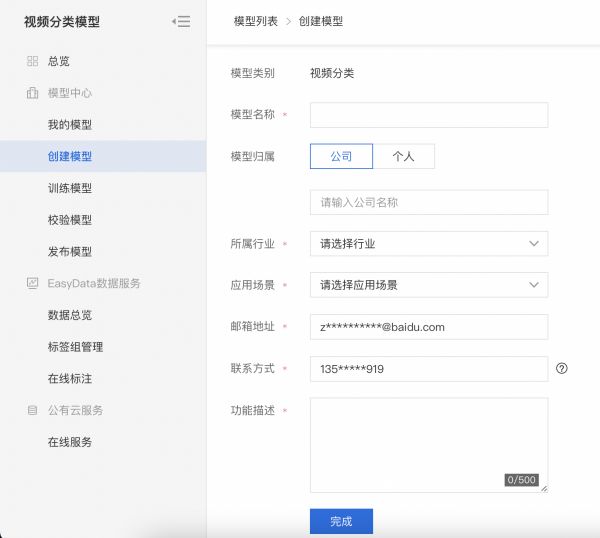
Task: Open the help icon beside 联系方式
Action: (x=561, y=368)
